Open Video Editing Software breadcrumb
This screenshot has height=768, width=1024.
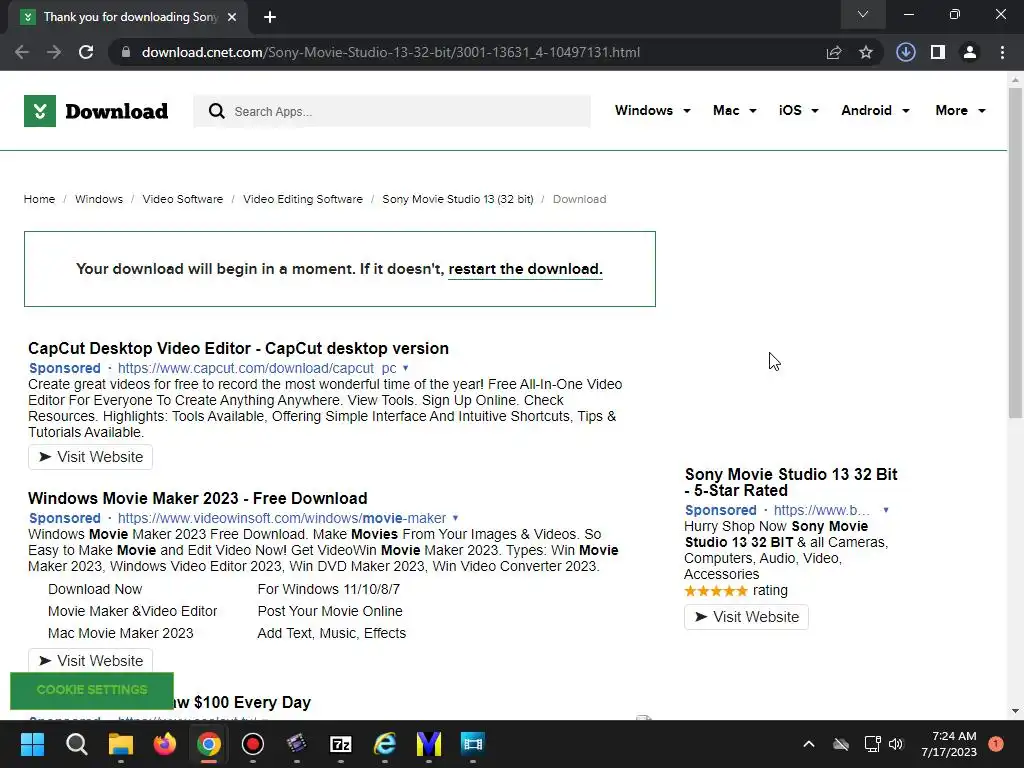click(303, 199)
